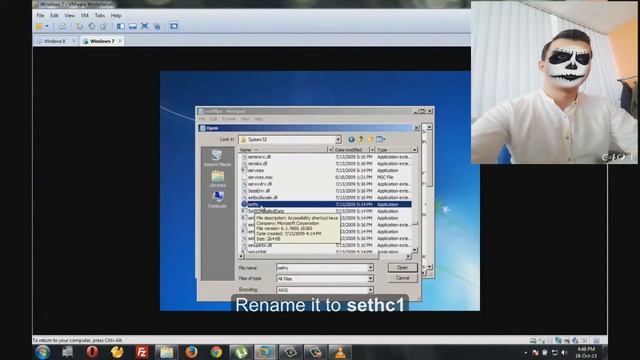
Task: Close the Windows 7 tab
Action: [120, 41]
